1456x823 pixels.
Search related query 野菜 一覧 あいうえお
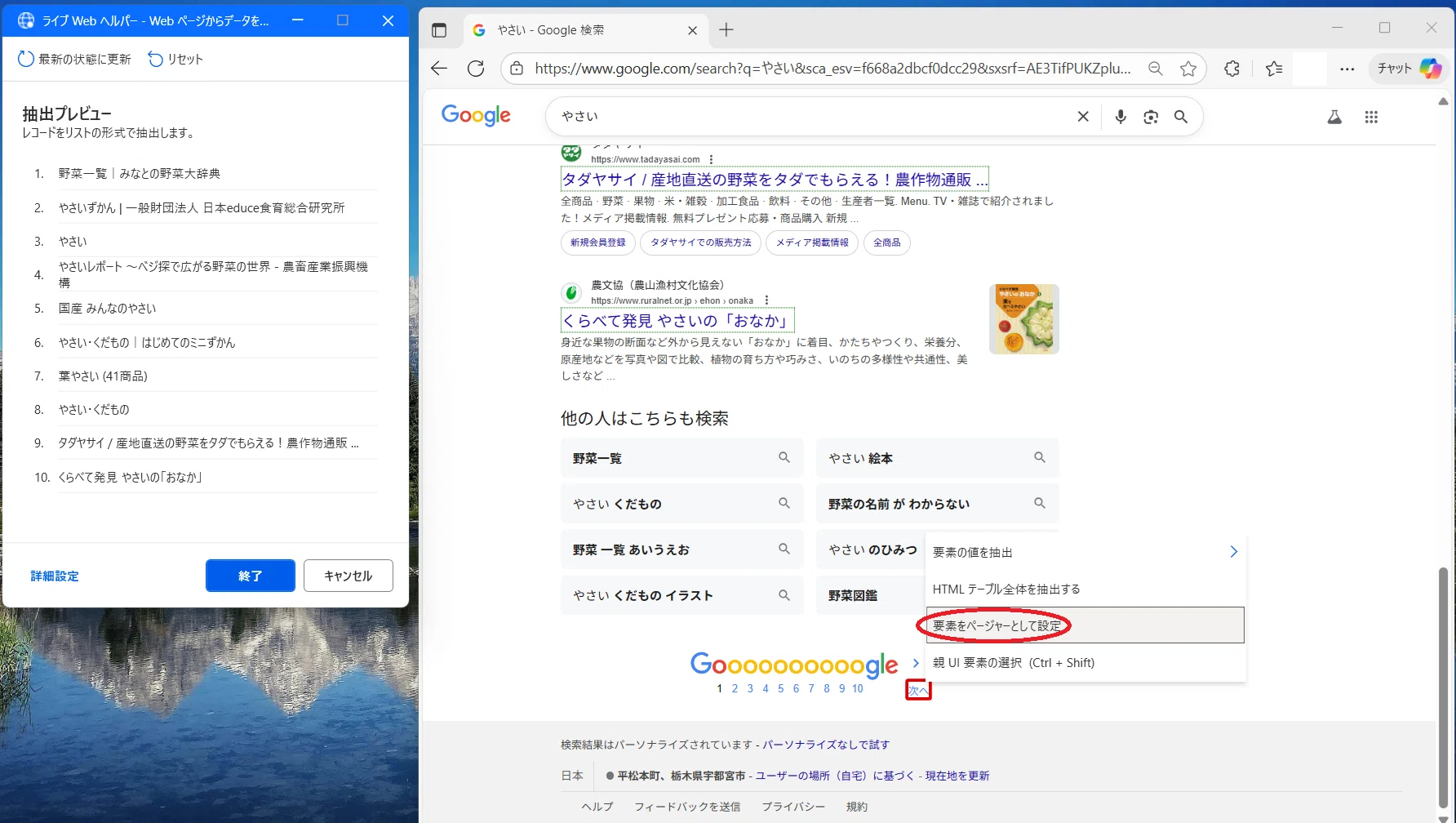[x=682, y=549]
